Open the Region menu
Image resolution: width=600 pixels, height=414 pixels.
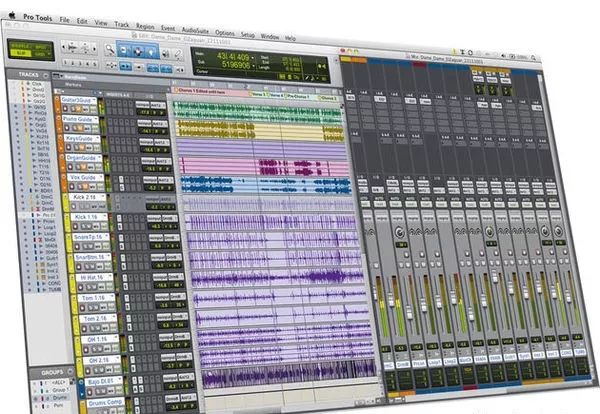tap(145, 27)
